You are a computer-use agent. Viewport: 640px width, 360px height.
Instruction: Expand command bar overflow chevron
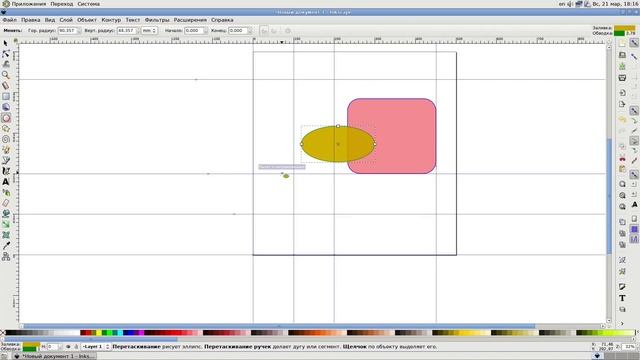622,323
